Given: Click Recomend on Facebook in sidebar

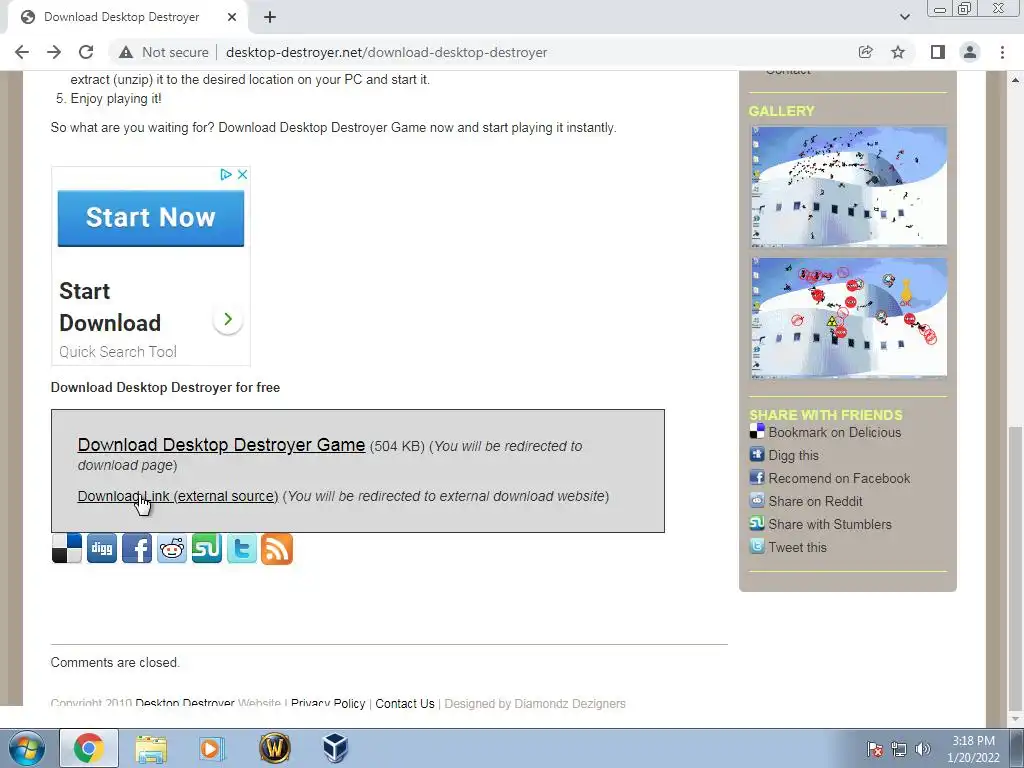Looking at the screenshot, I should (839, 478).
